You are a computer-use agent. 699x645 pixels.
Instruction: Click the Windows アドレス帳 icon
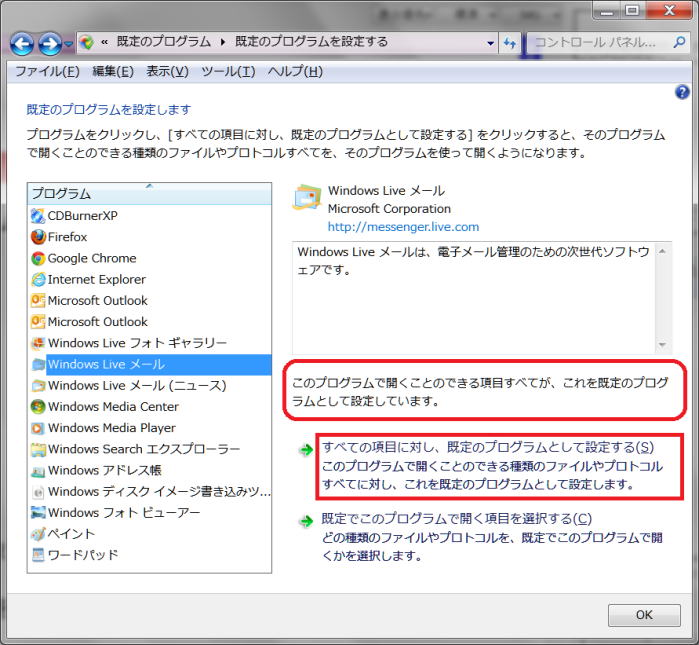(x=38, y=470)
